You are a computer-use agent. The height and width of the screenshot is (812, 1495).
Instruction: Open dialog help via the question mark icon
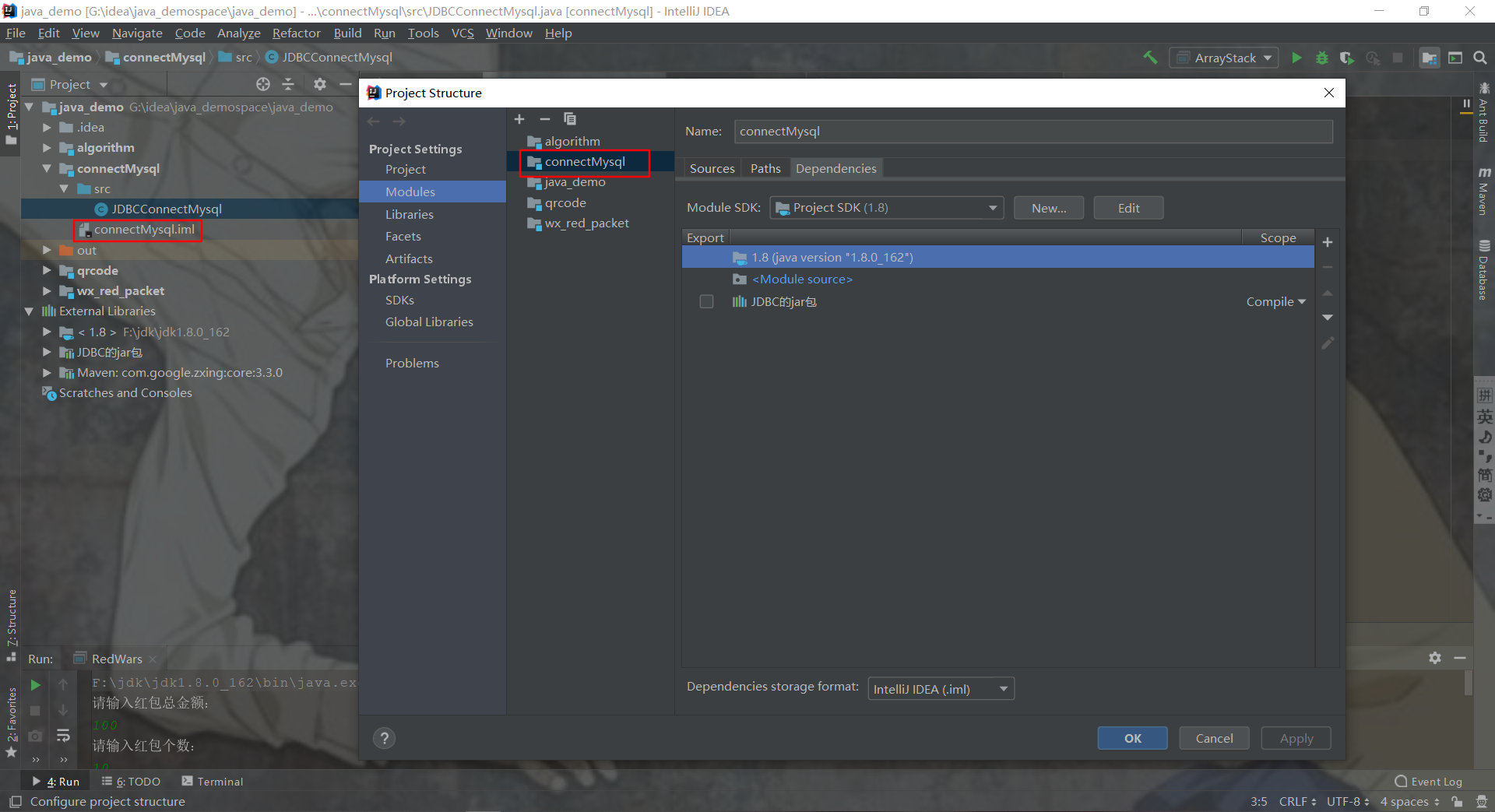point(384,738)
